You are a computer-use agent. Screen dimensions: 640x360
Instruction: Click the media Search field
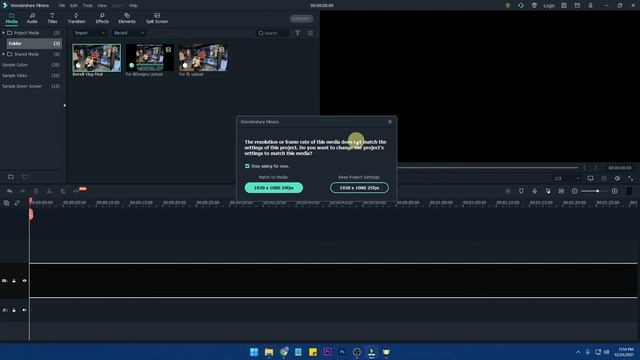click(273, 33)
